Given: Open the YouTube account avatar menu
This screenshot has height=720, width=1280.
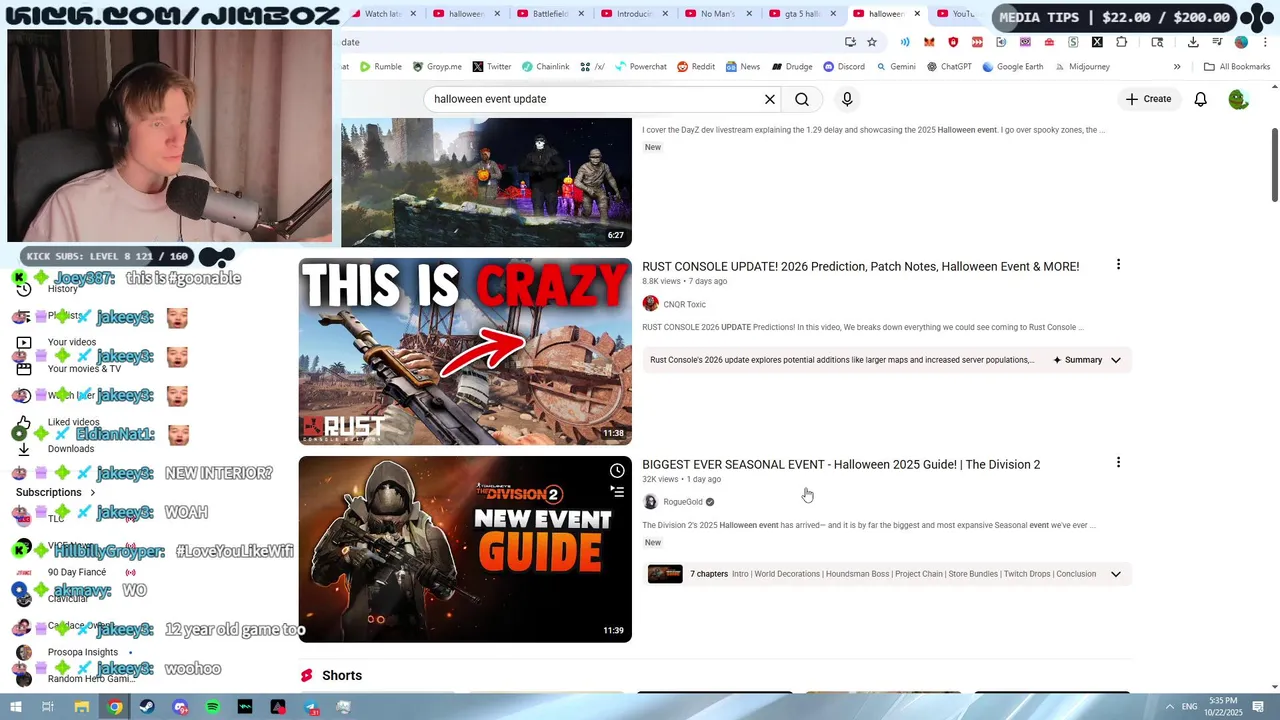Looking at the screenshot, I should point(1238,99).
